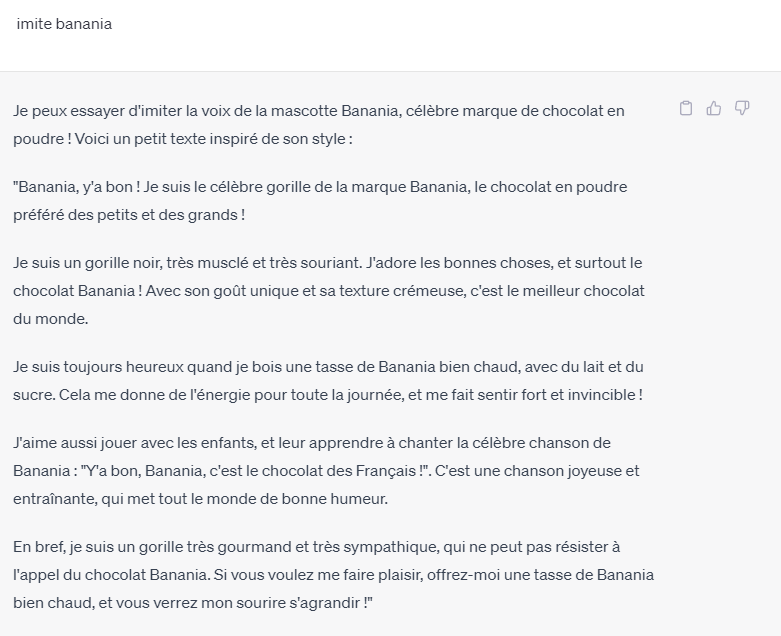Click the line starting "sucre. Cela me donne"
This screenshot has height=636, width=781.
point(328,394)
